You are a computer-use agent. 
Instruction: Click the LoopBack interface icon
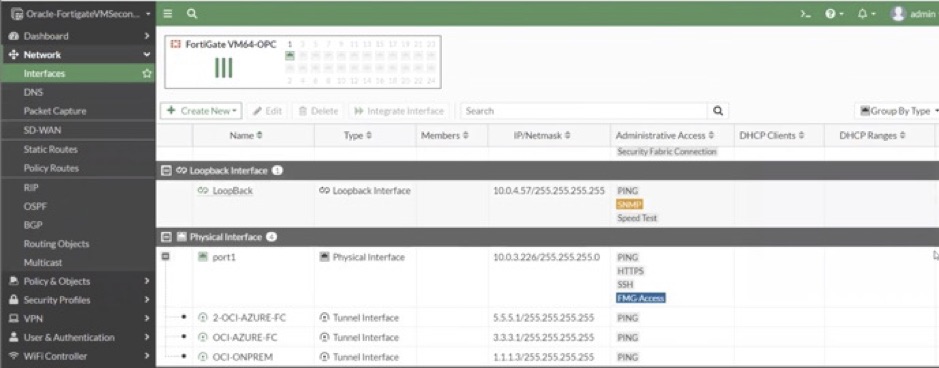tap(203, 191)
